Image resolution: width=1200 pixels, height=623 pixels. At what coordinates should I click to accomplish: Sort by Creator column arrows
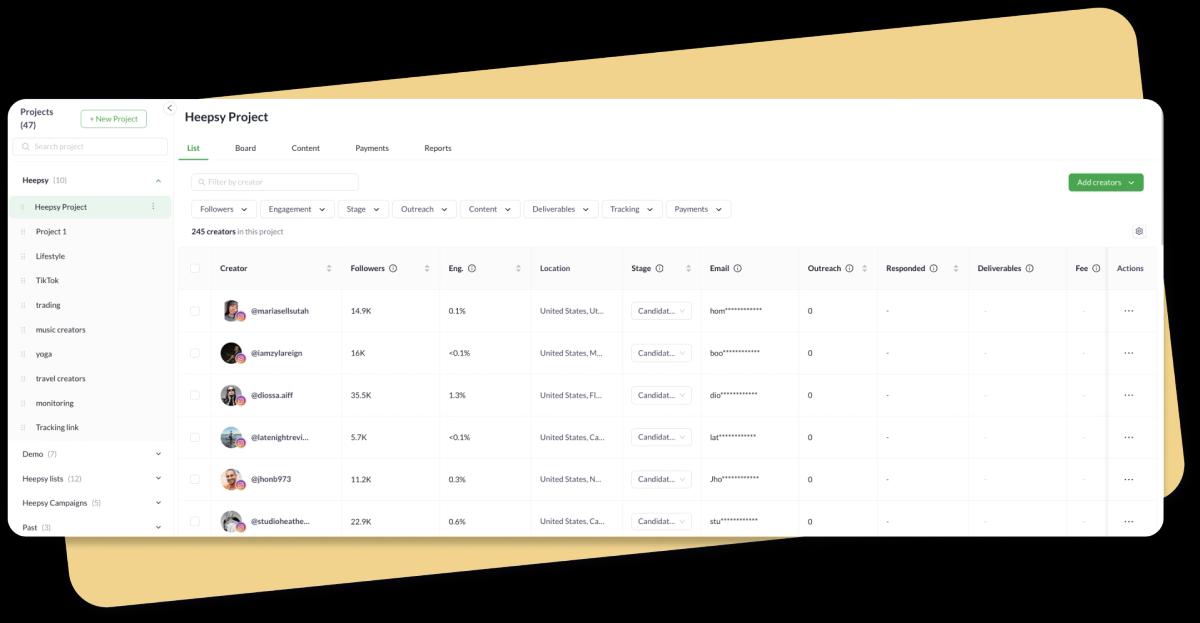click(329, 268)
